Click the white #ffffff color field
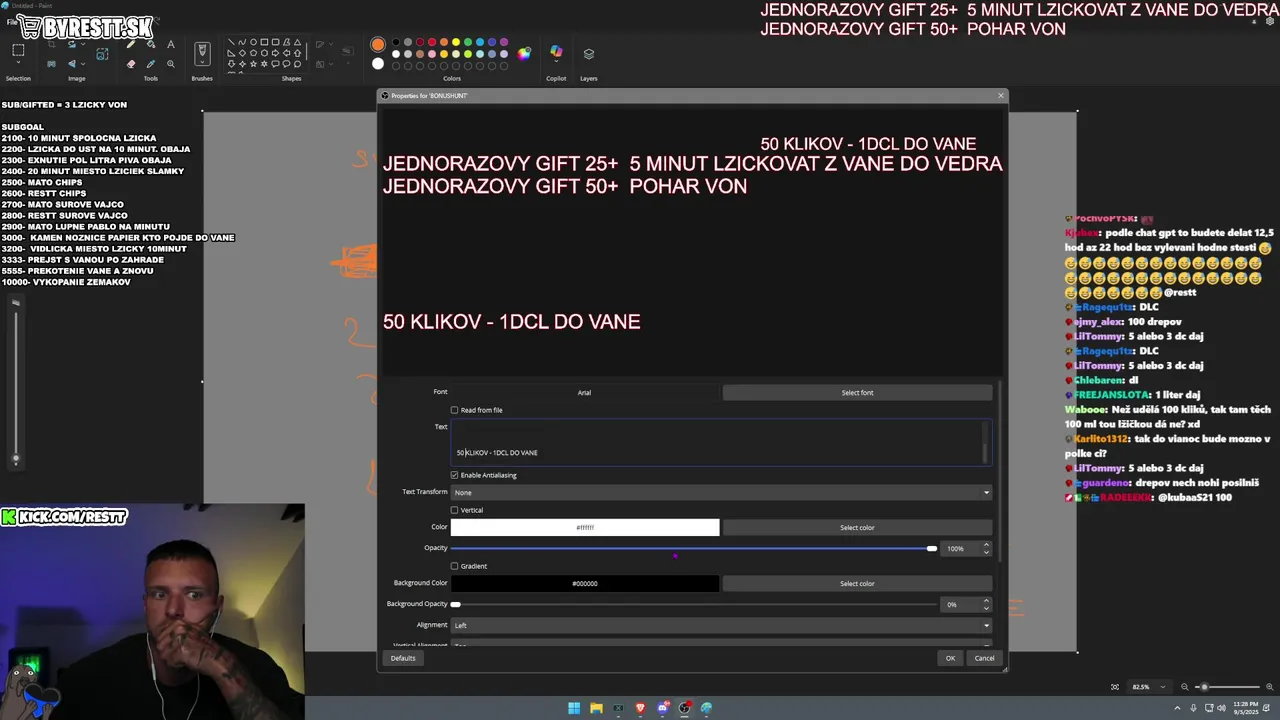 tap(585, 527)
